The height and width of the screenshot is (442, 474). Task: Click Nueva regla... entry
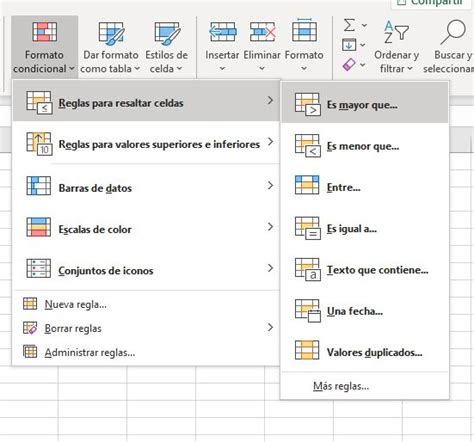[75, 304]
